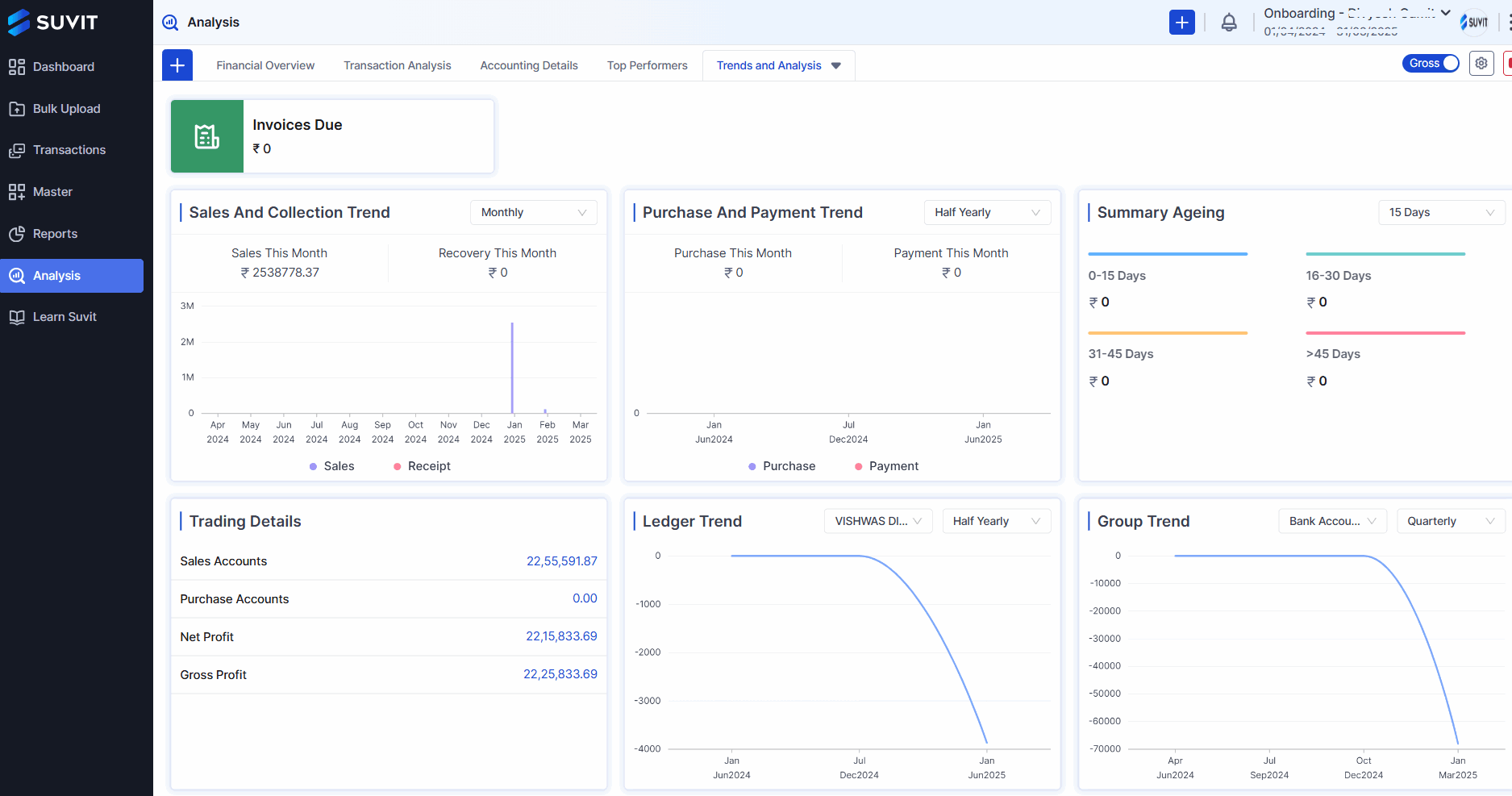Toggle the Gross switch
The width and height of the screenshot is (1512, 796).
[x=1431, y=63]
